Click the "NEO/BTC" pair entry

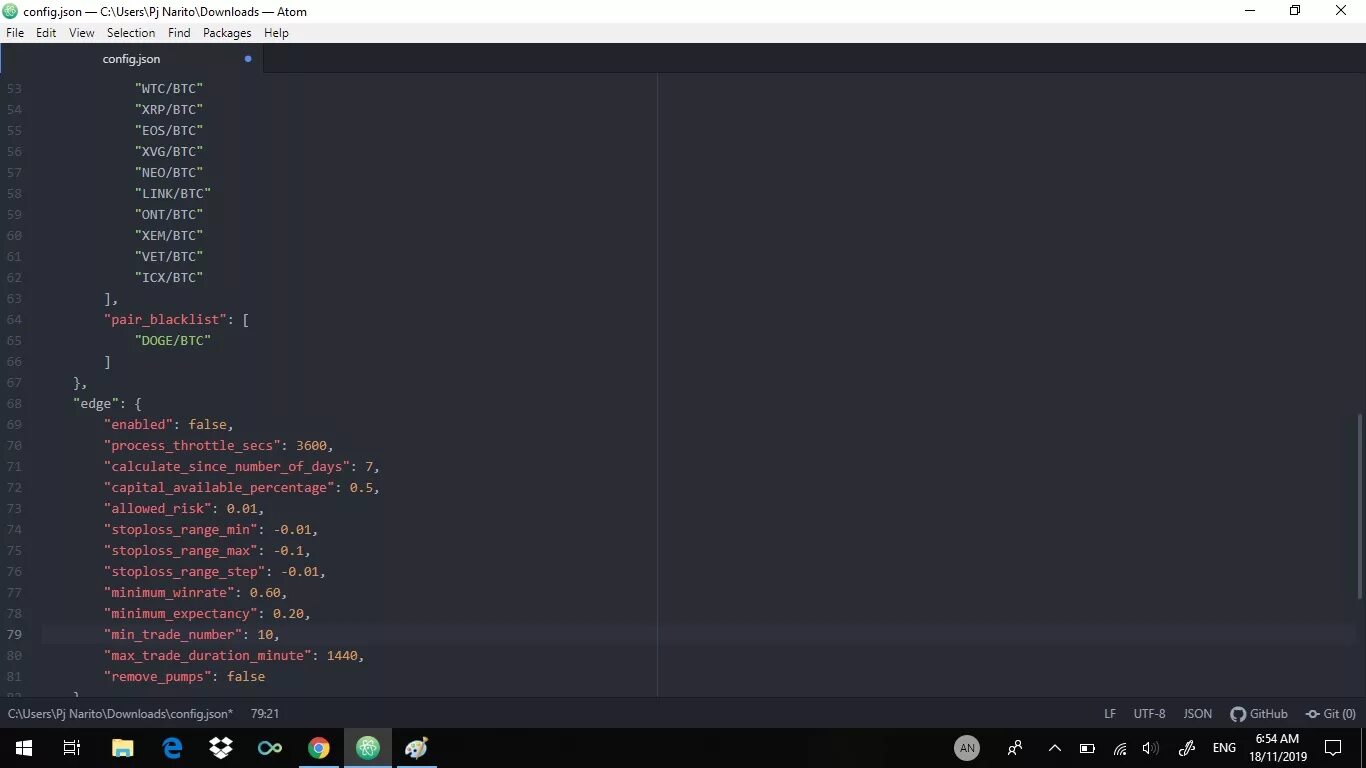coord(169,173)
